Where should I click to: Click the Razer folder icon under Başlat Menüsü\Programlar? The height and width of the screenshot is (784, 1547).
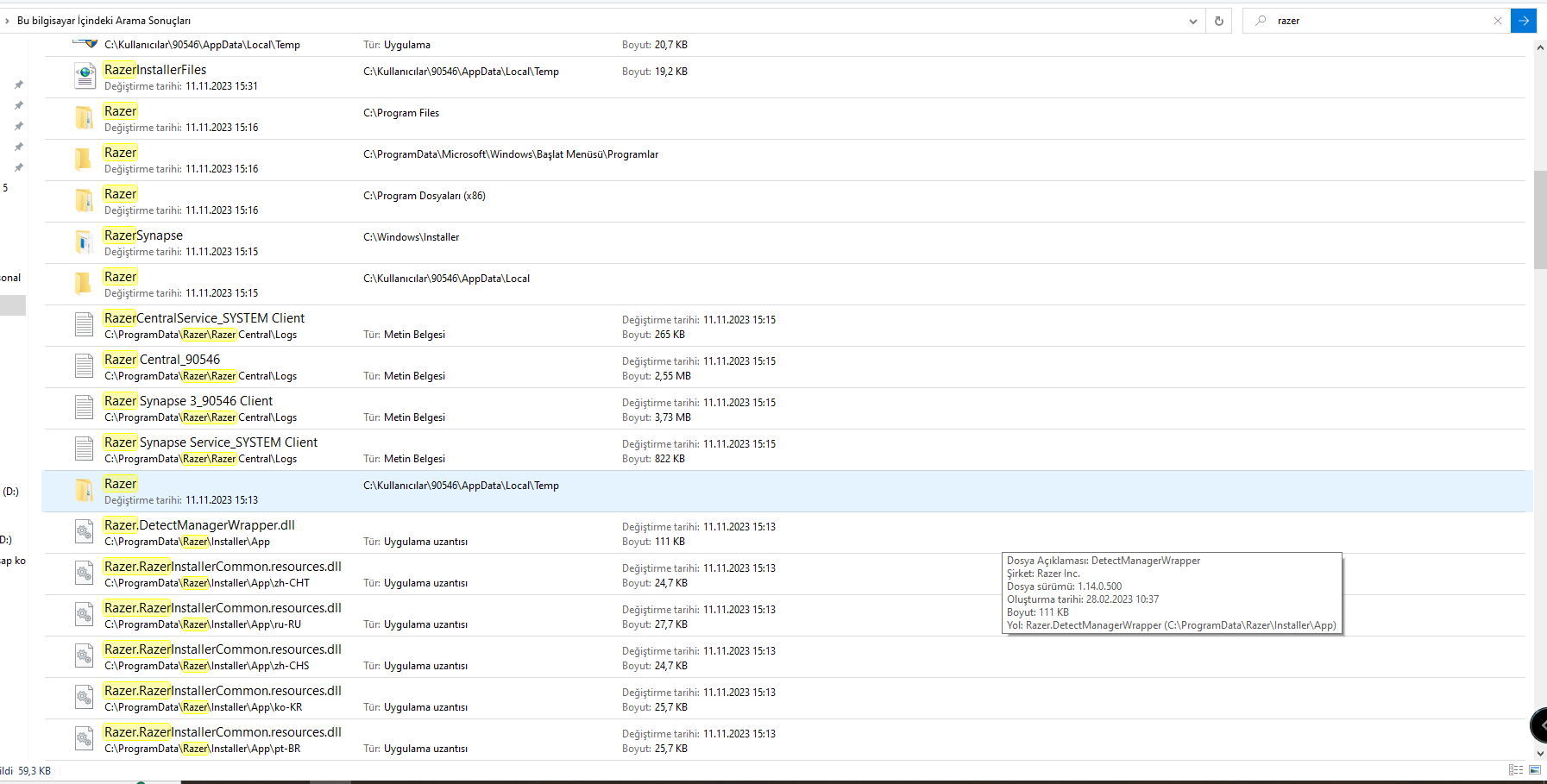[x=84, y=160]
